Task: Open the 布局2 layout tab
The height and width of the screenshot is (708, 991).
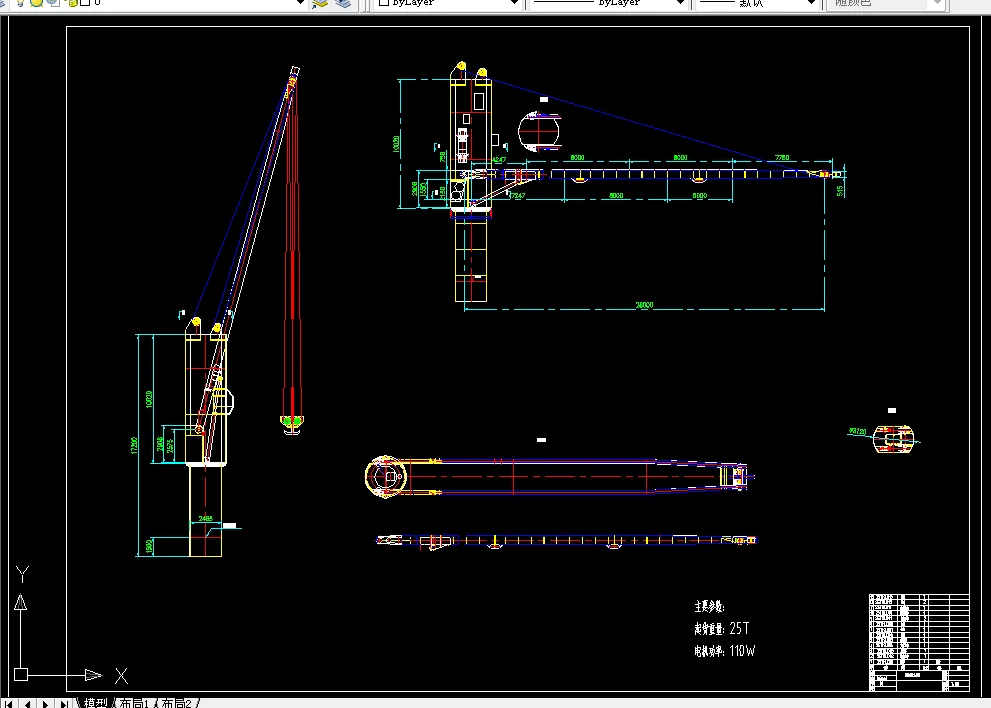Action: point(176,703)
